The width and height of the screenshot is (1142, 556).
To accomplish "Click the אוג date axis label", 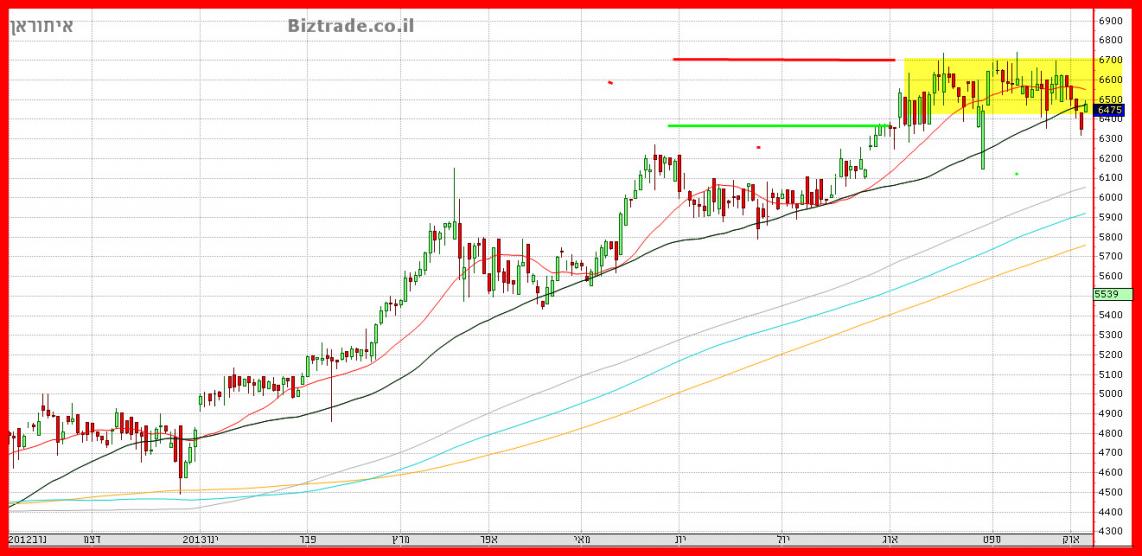I will tap(890, 539).
